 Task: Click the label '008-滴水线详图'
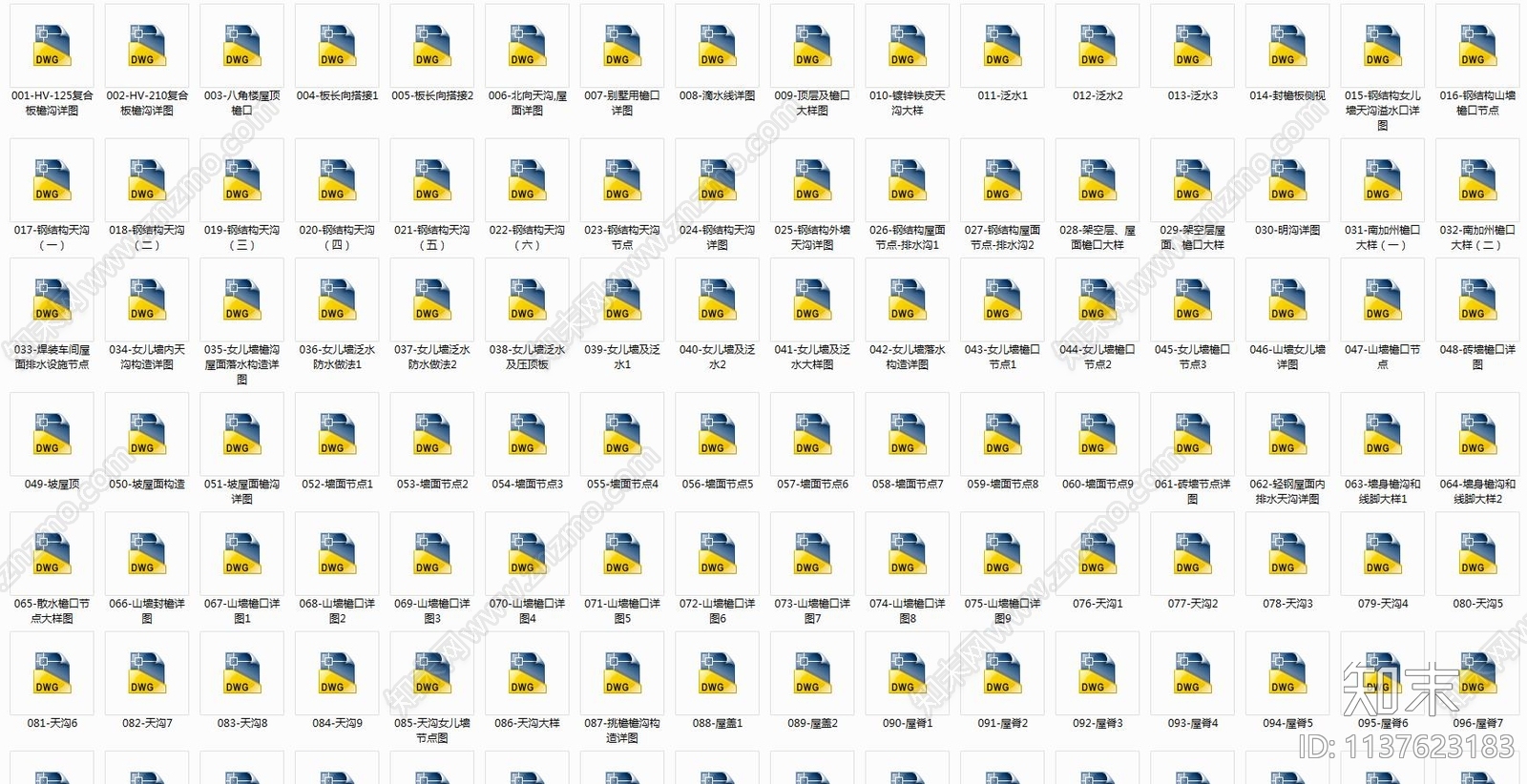(717, 95)
